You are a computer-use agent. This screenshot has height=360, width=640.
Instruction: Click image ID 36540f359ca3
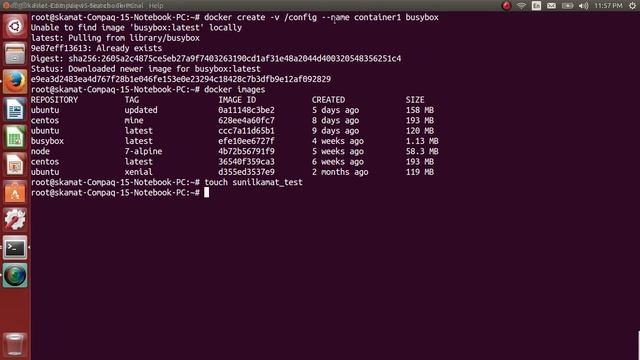[x=247, y=162]
